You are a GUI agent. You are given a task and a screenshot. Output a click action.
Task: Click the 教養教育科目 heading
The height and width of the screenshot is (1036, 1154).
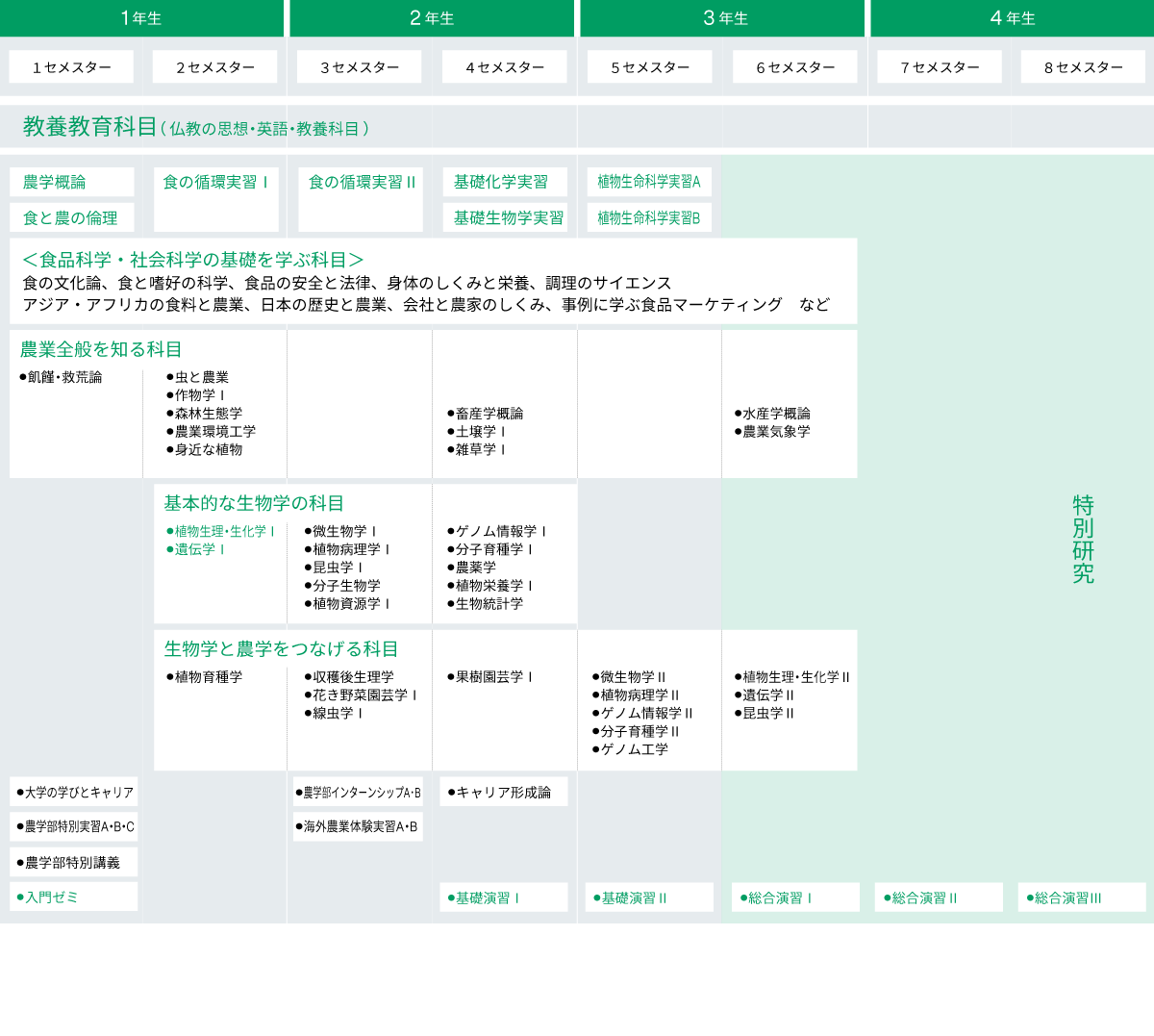click(89, 127)
